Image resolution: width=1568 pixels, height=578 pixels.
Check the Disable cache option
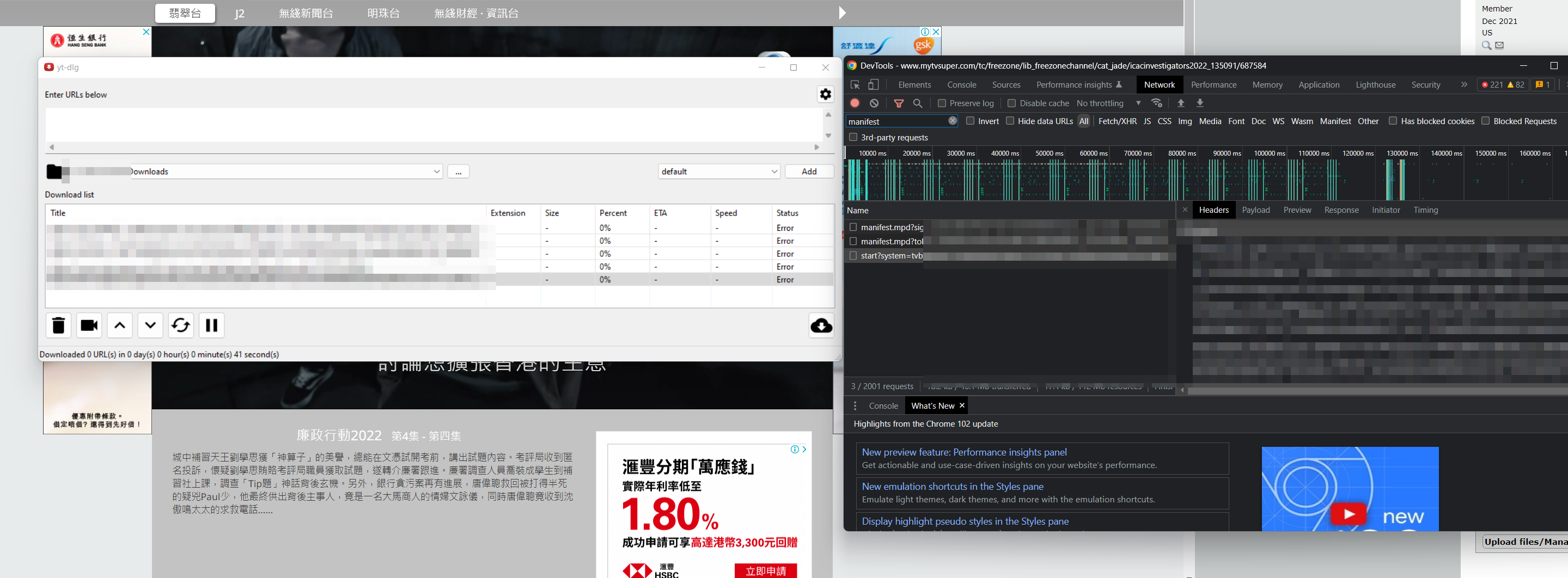tap(1011, 103)
